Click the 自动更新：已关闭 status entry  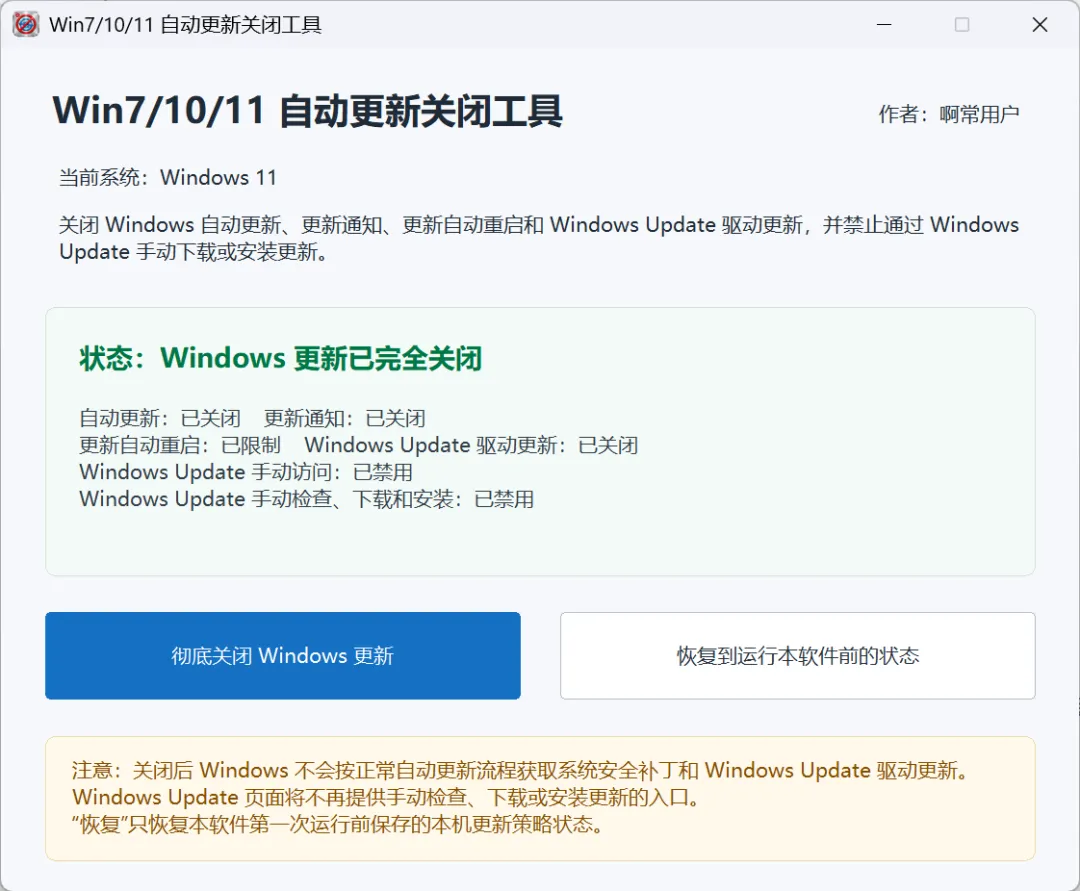click(160, 418)
